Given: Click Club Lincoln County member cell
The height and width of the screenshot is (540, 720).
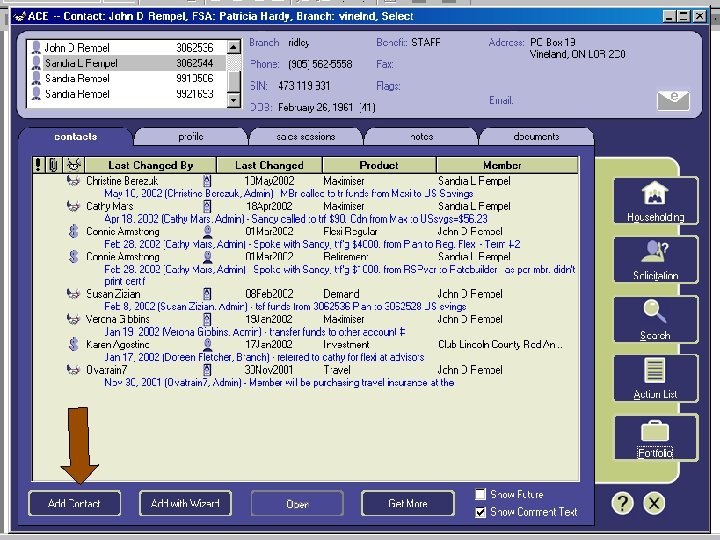Looking at the screenshot, I should (500, 344).
